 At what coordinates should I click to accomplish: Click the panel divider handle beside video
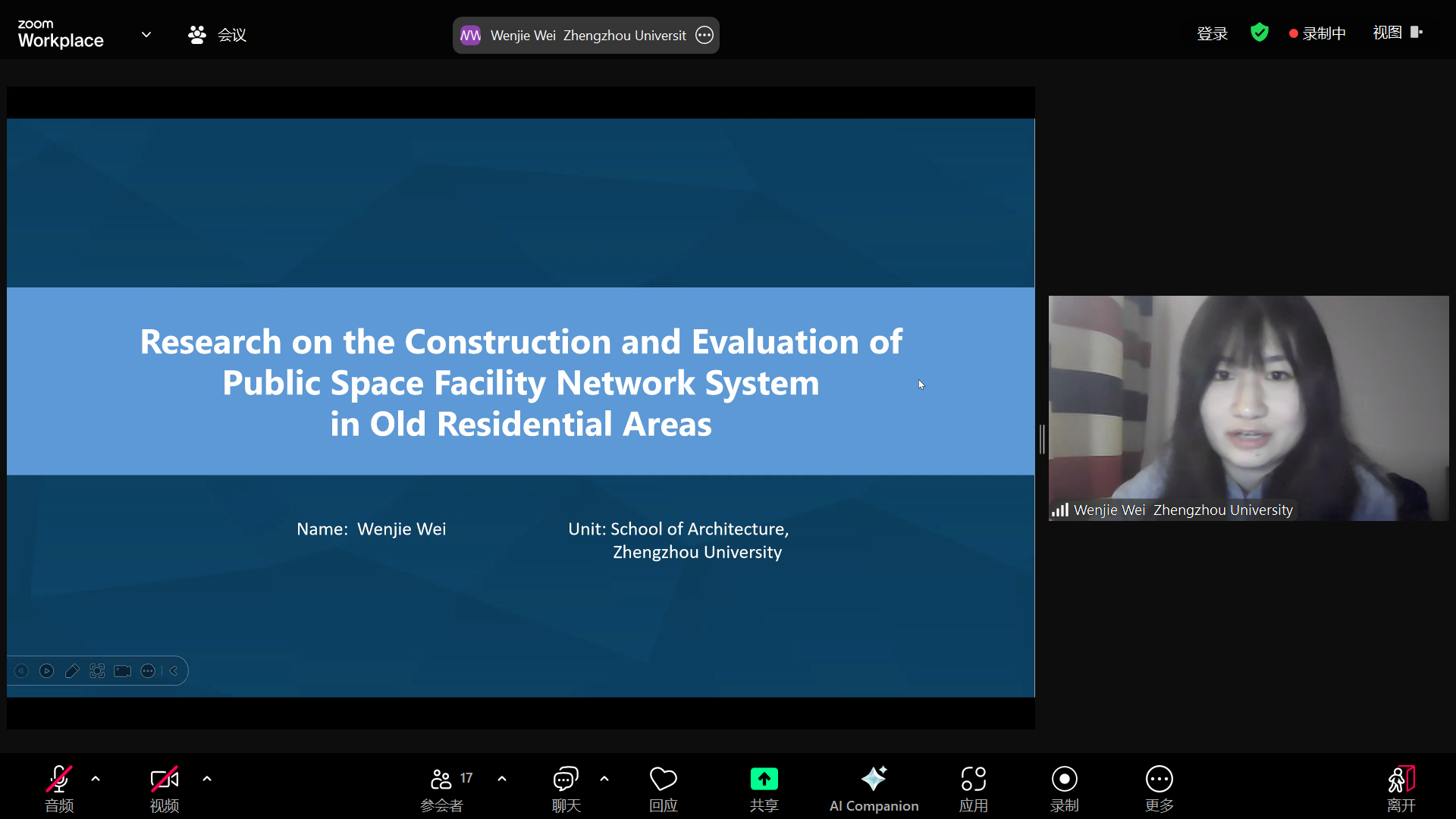pyautogui.click(x=1042, y=439)
